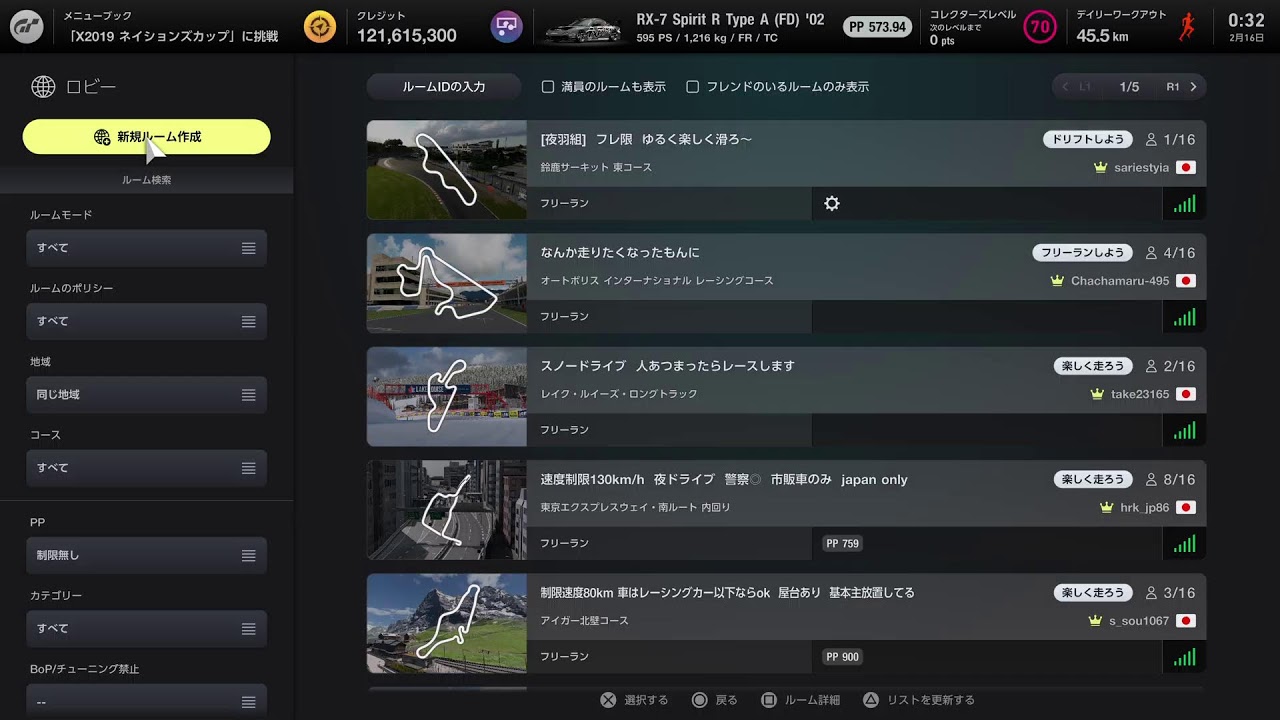Image resolution: width=1280 pixels, height=720 pixels.
Task: Go to next page with R1 arrow
Action: 1181,87
